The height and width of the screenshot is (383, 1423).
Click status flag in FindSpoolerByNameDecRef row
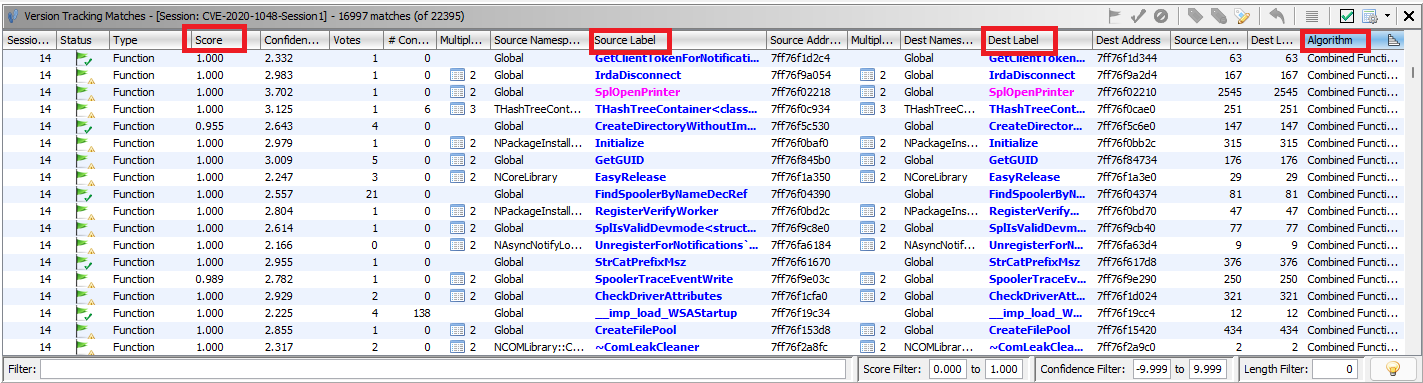(85, 194)
